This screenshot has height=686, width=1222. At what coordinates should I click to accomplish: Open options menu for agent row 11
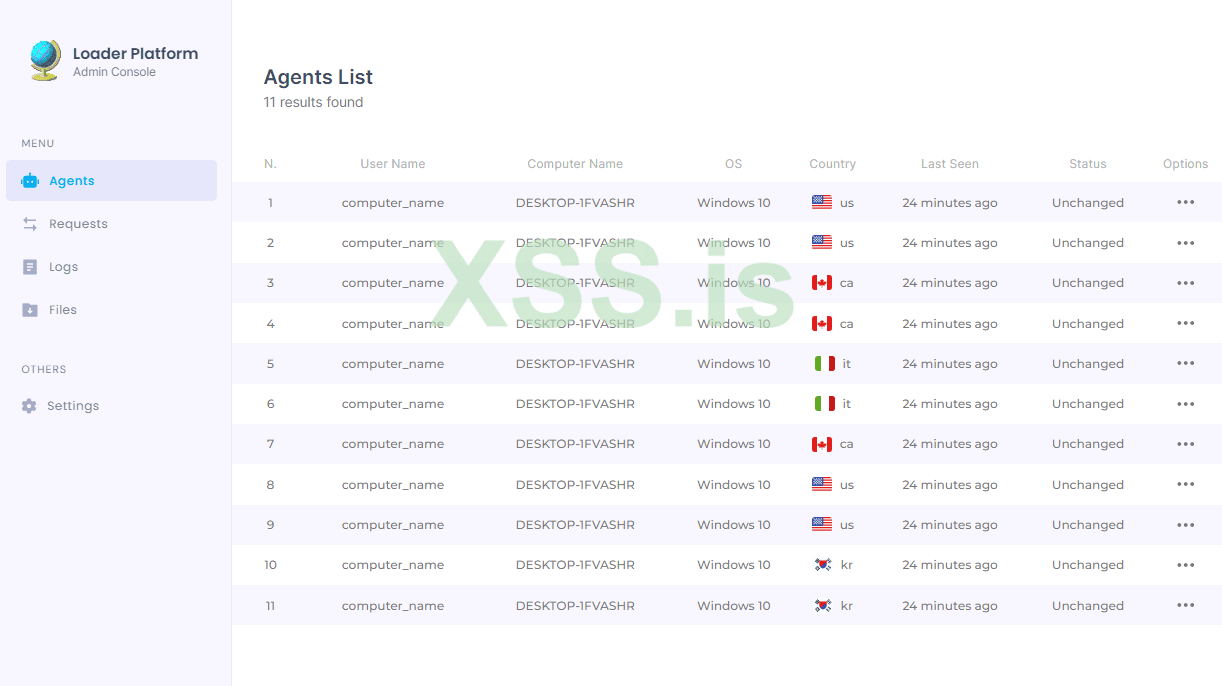(x=1186, y=605)
